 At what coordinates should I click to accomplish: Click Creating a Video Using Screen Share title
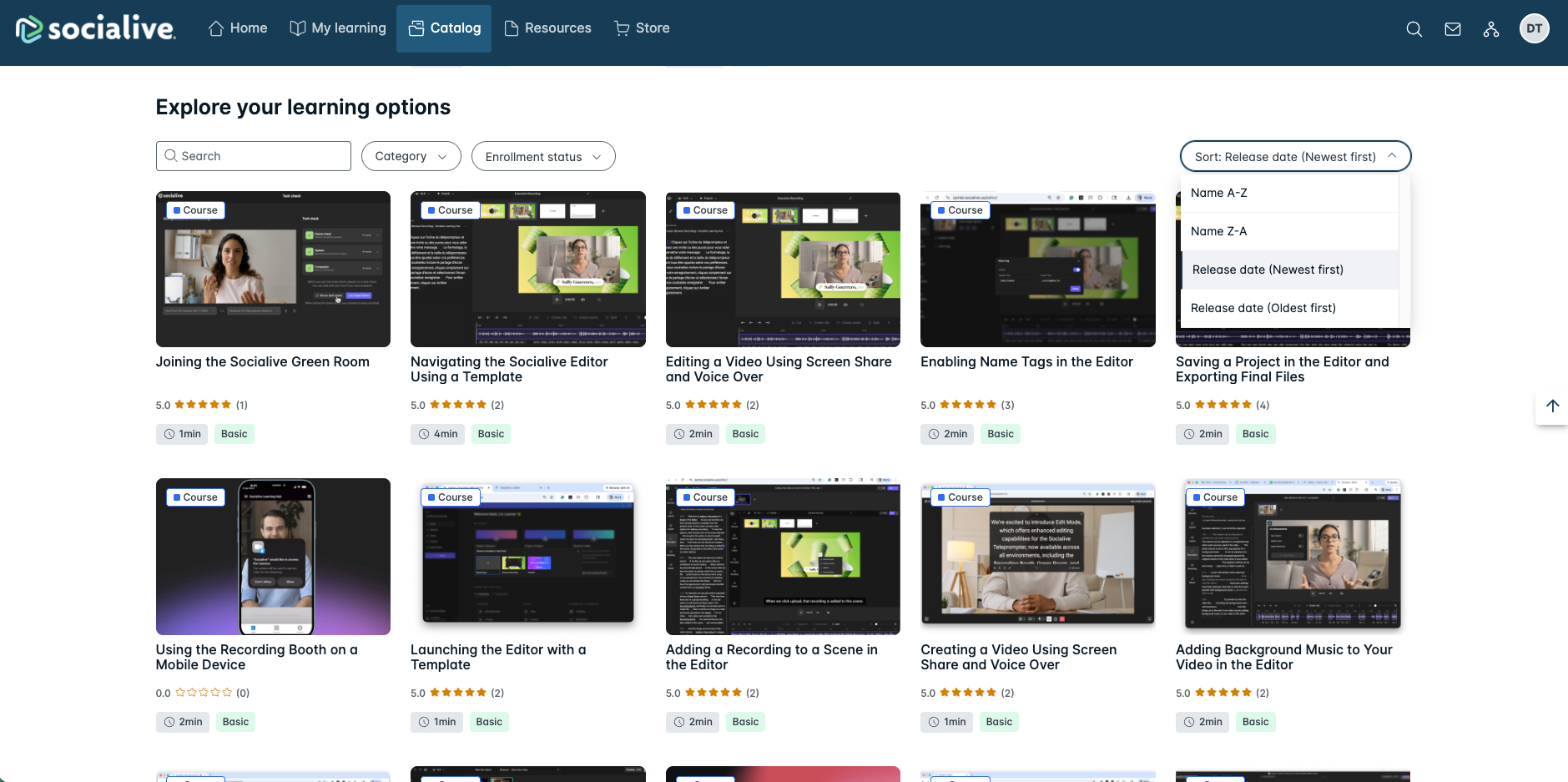click(x=1019, y=658)
